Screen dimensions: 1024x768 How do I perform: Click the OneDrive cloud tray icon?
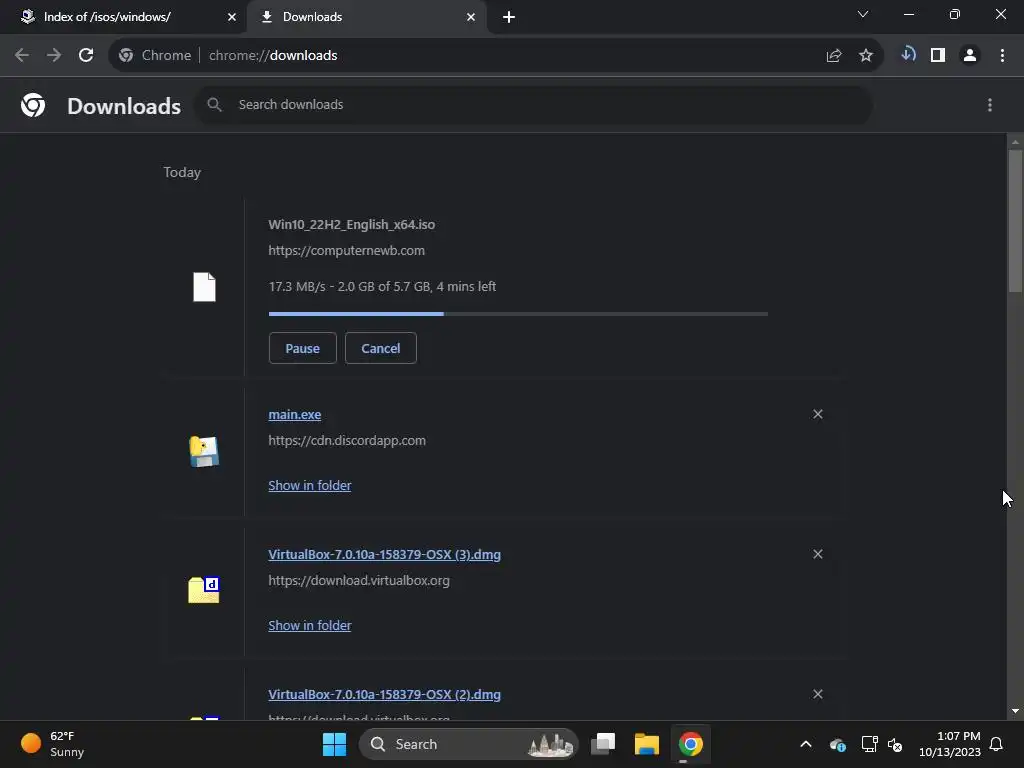click(838, 744)
